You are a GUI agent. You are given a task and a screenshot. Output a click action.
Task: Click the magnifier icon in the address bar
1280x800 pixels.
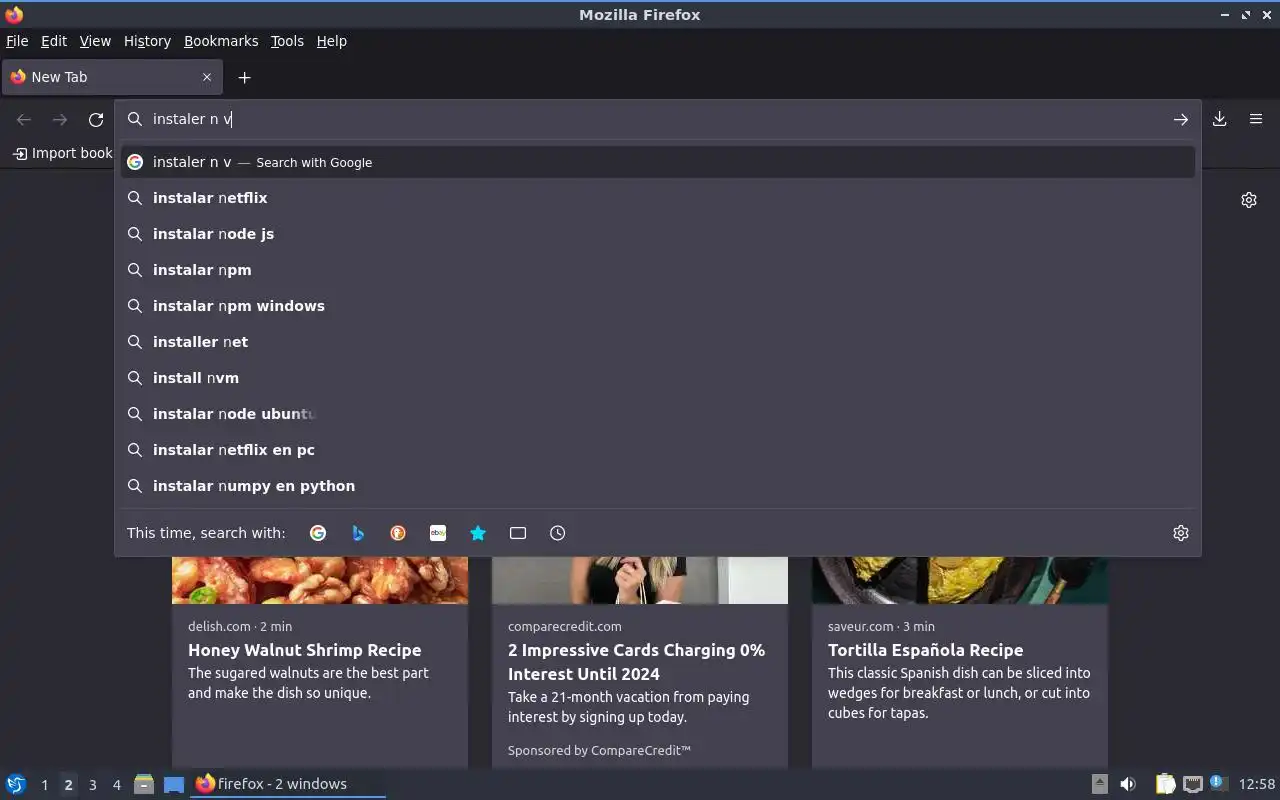click(135, 119)
